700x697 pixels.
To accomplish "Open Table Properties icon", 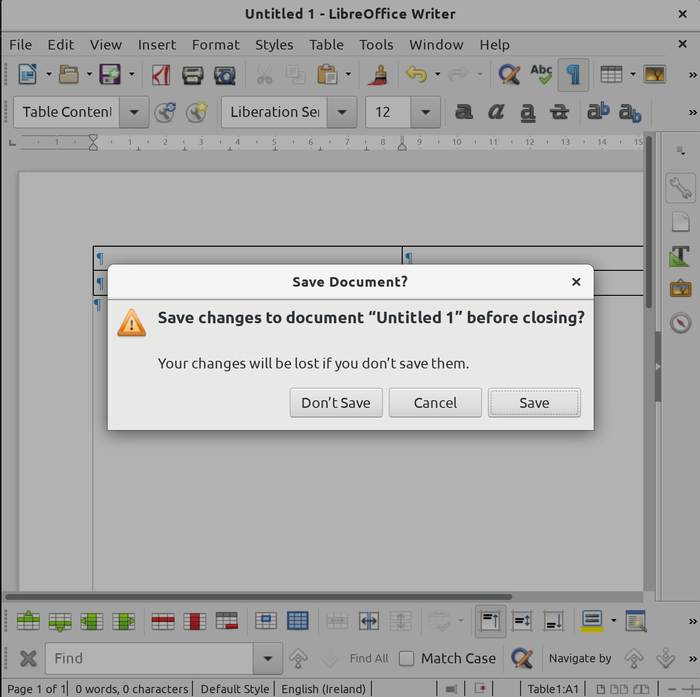I will (636, 621).
